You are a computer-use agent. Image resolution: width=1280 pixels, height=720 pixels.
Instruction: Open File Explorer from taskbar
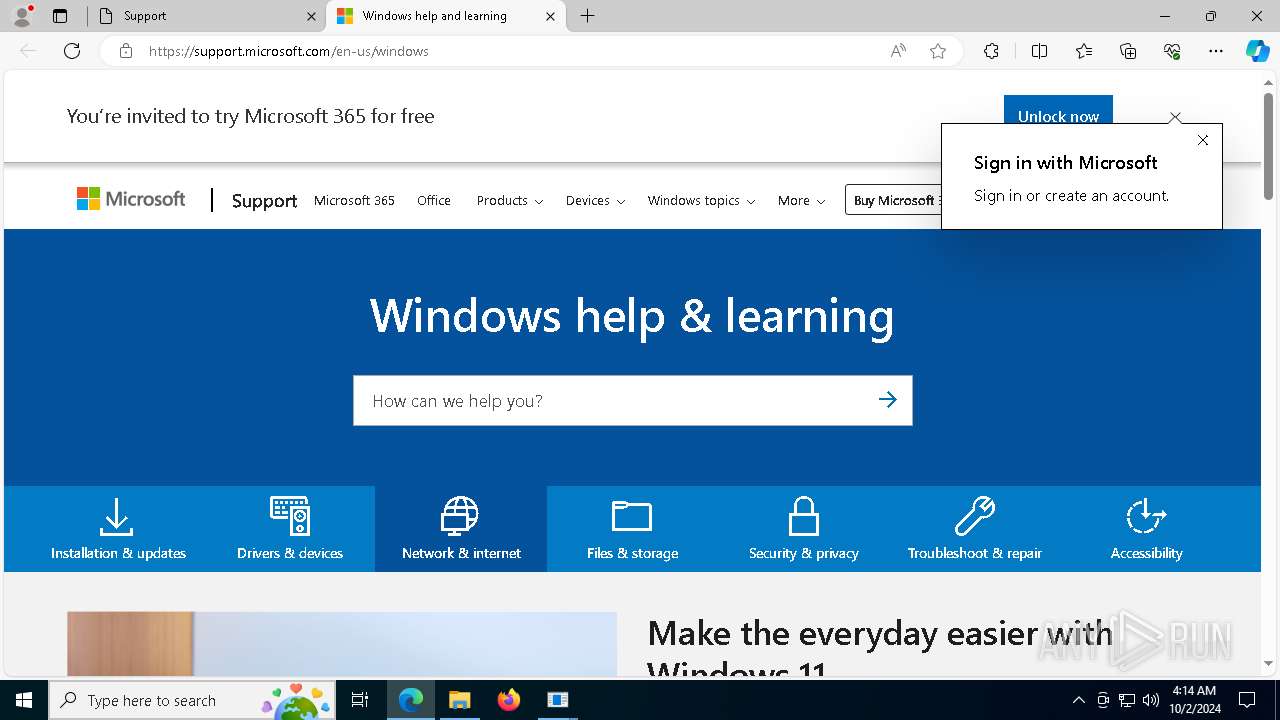click(x=459, y=700)
